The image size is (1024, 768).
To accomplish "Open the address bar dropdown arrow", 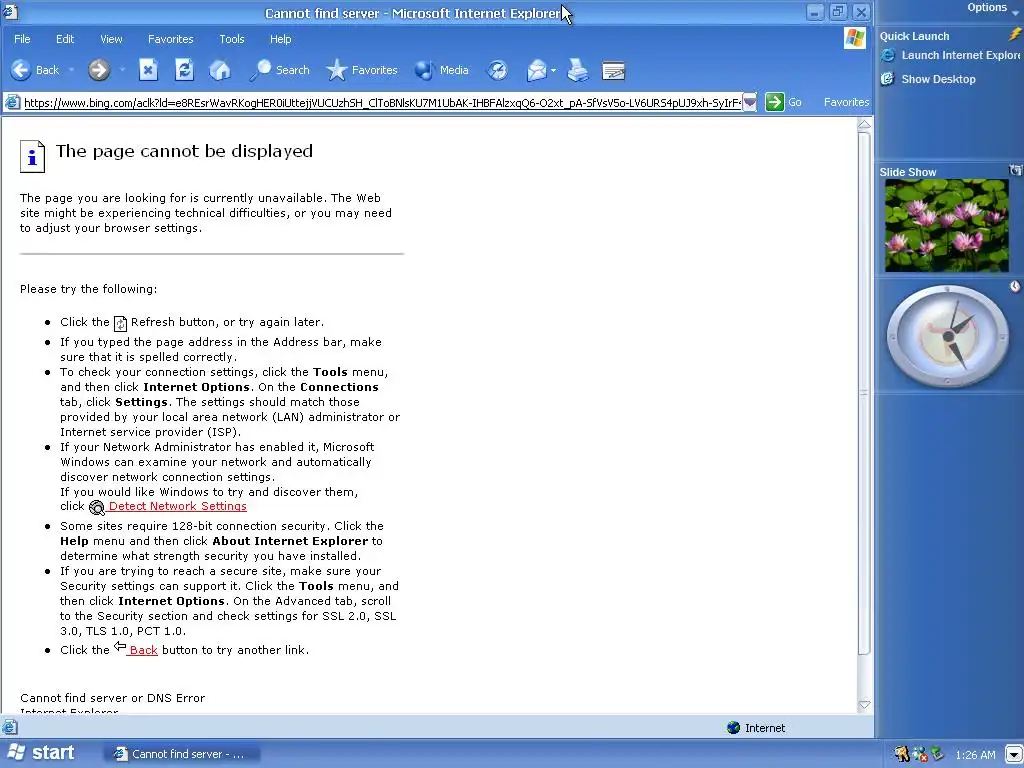I will point(750,102).
